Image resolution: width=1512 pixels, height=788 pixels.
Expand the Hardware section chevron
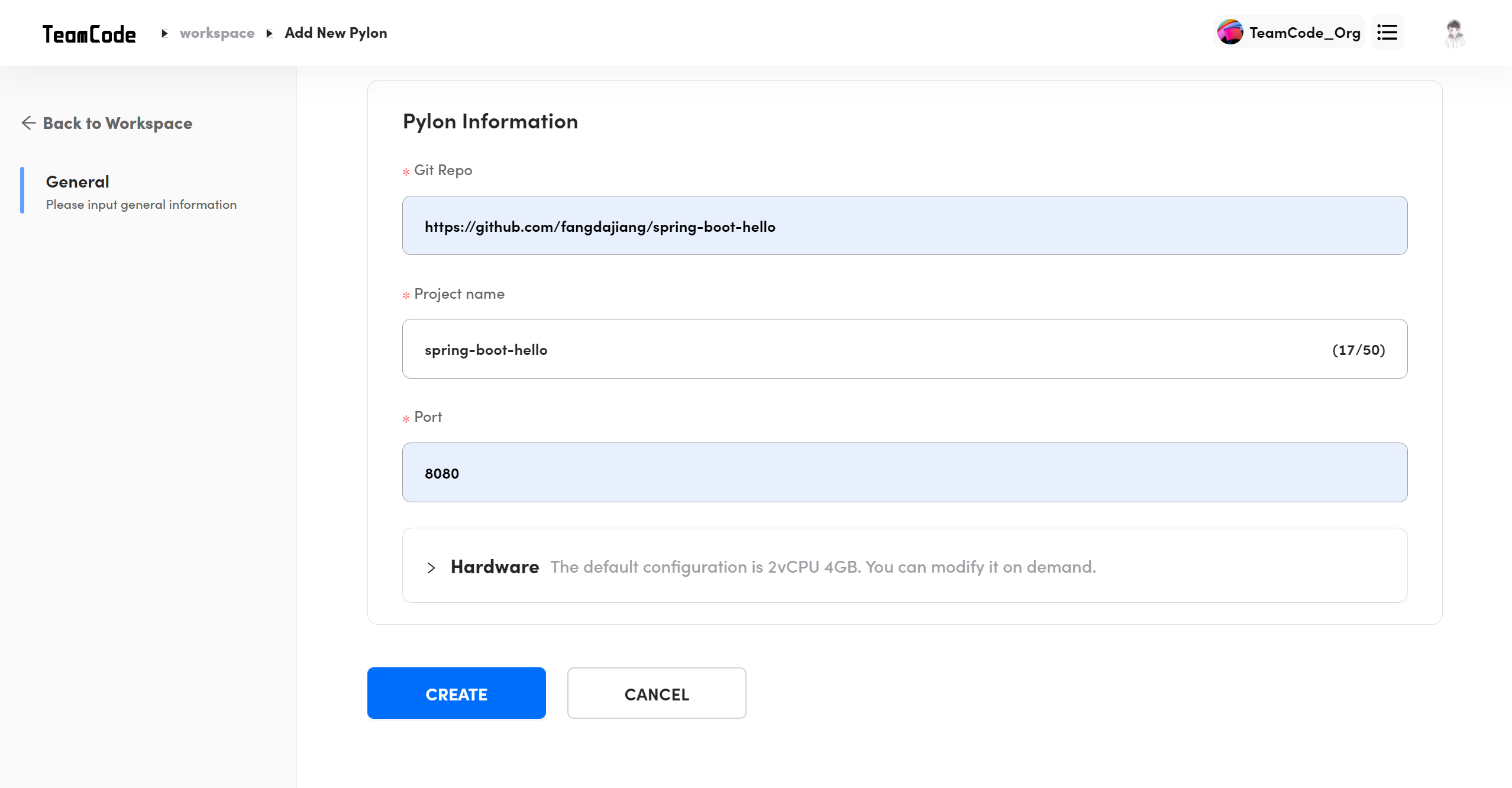(x=431, y=567)
